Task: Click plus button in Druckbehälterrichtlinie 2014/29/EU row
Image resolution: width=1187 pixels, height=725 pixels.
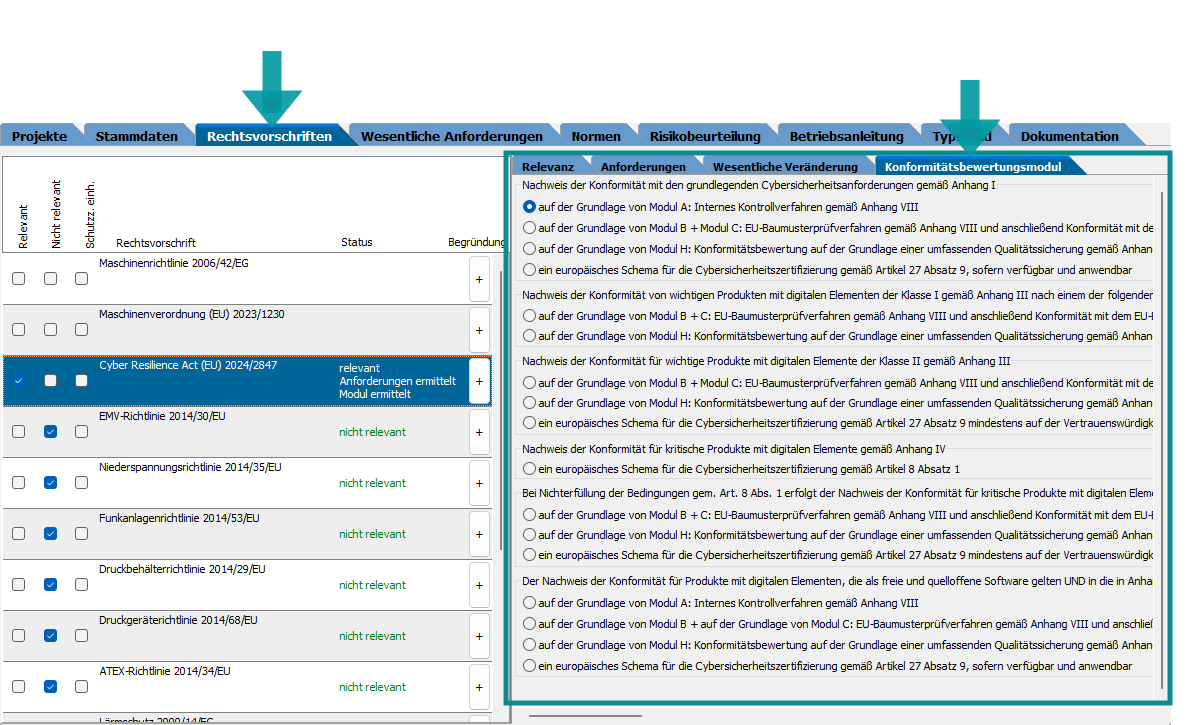Action: coord(479,585)
